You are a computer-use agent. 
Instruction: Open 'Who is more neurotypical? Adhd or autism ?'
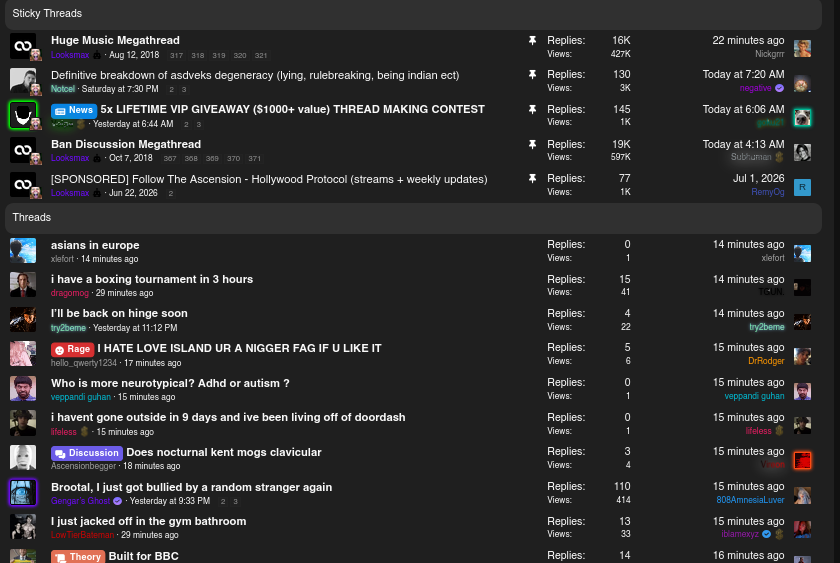click(x=170, y=383)
